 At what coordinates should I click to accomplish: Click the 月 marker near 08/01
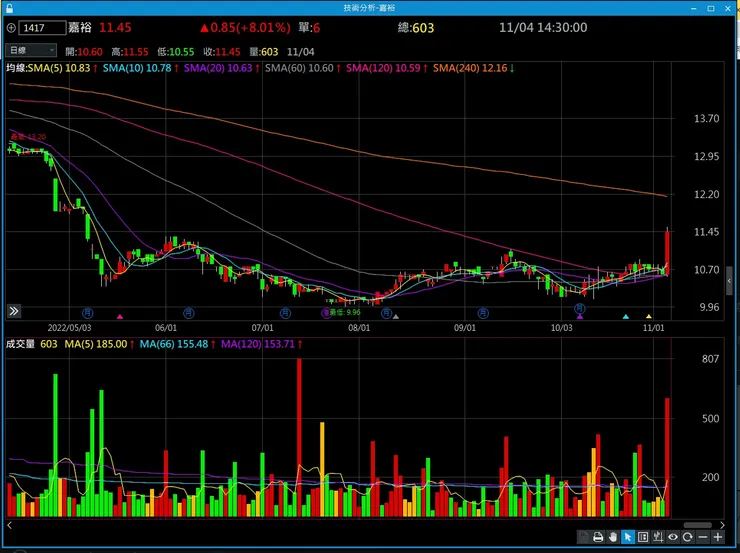coord(387,312)
